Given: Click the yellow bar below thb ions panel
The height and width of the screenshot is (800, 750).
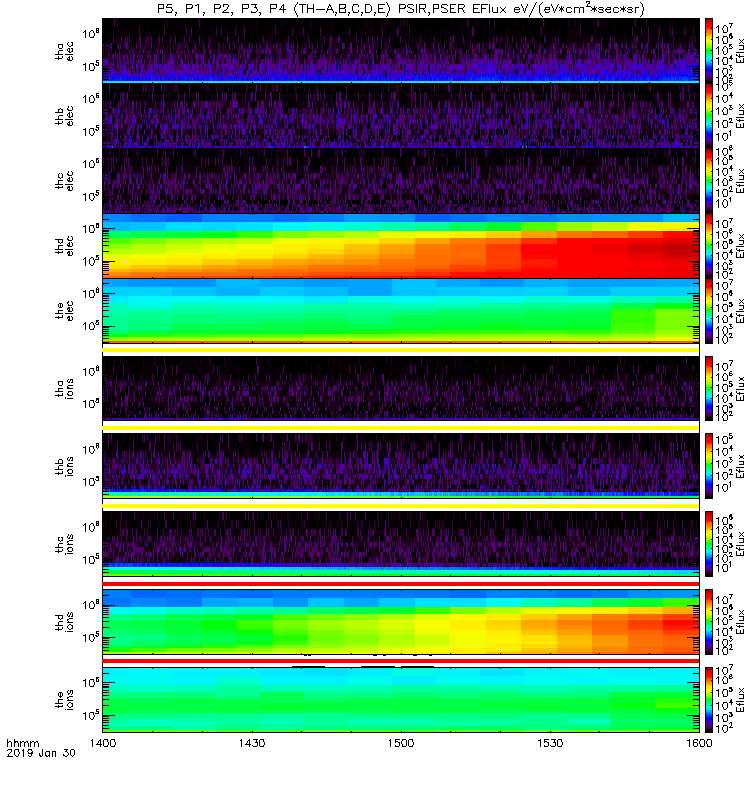Looking at the screenshot, I should [x=401, y=506].
